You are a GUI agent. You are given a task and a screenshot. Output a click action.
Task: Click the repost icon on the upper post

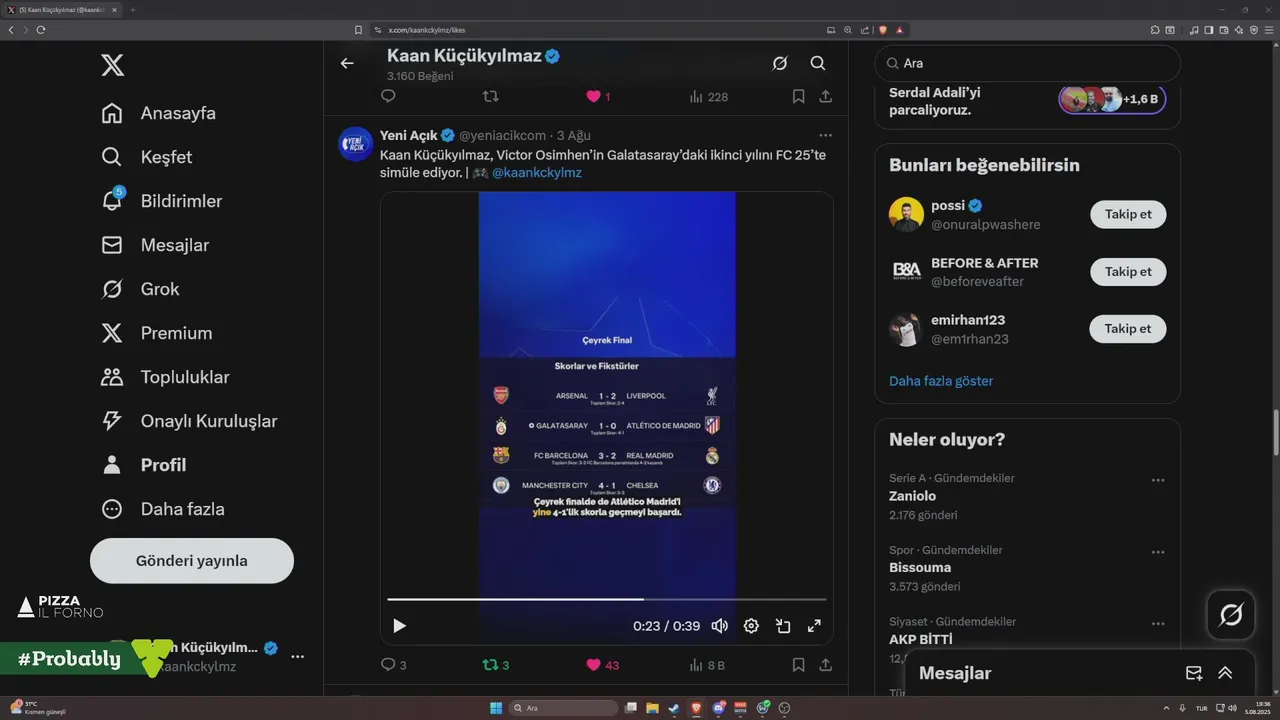491,96
